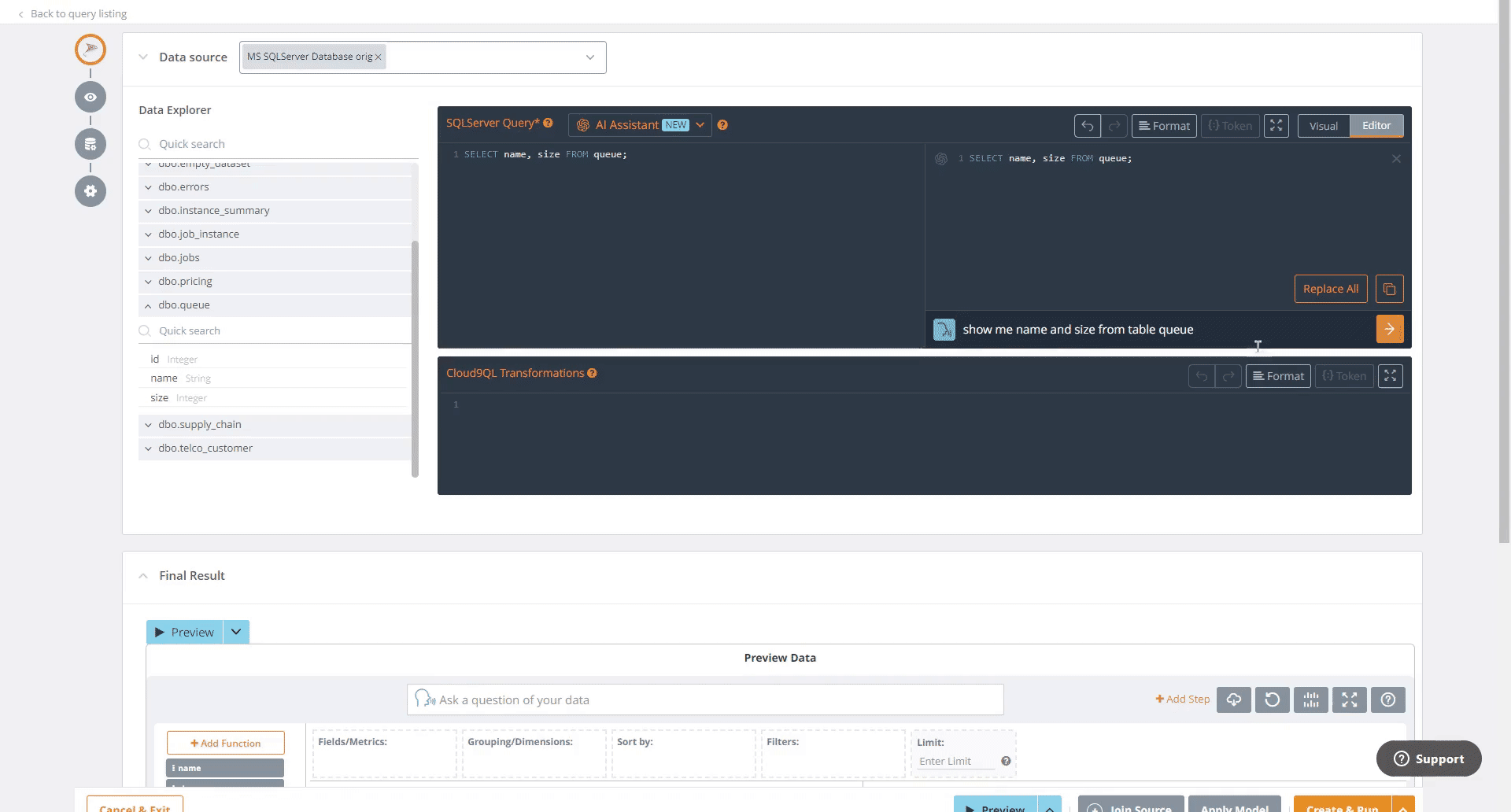Toggle the AI Assistant dropdown
1511x812 pixels.
[x=700, y=124]
